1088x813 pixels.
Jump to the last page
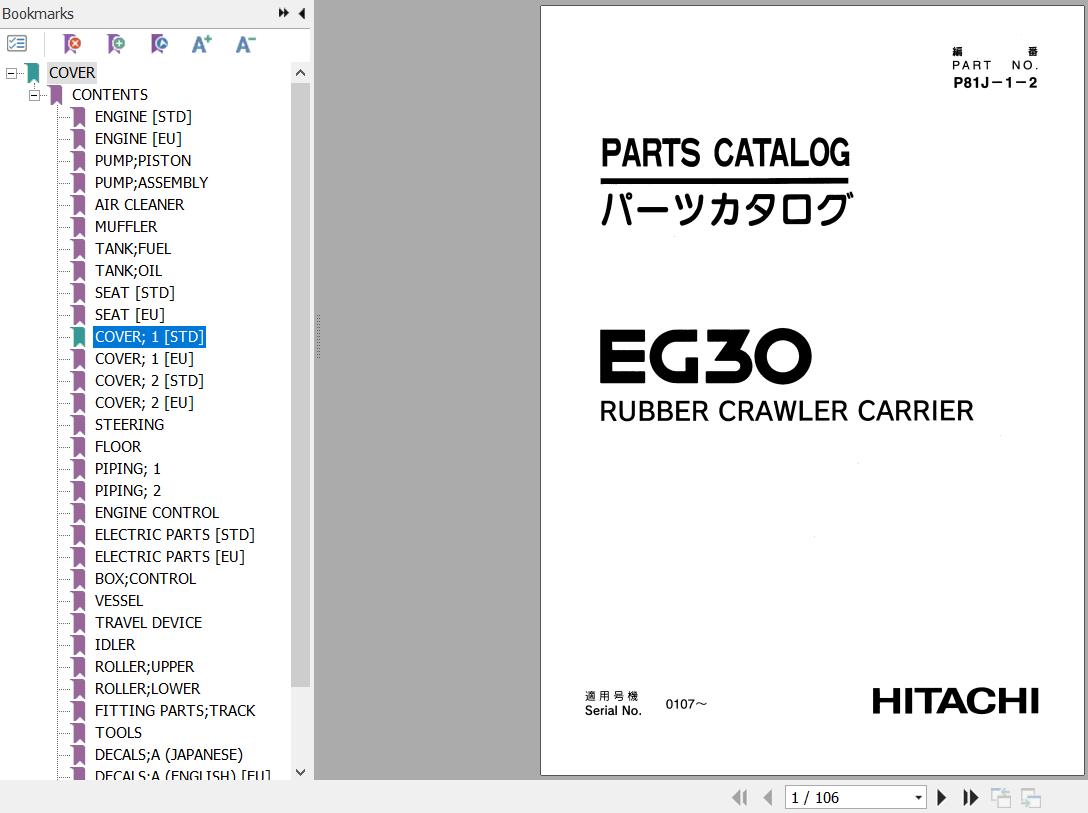coord(970,798)
